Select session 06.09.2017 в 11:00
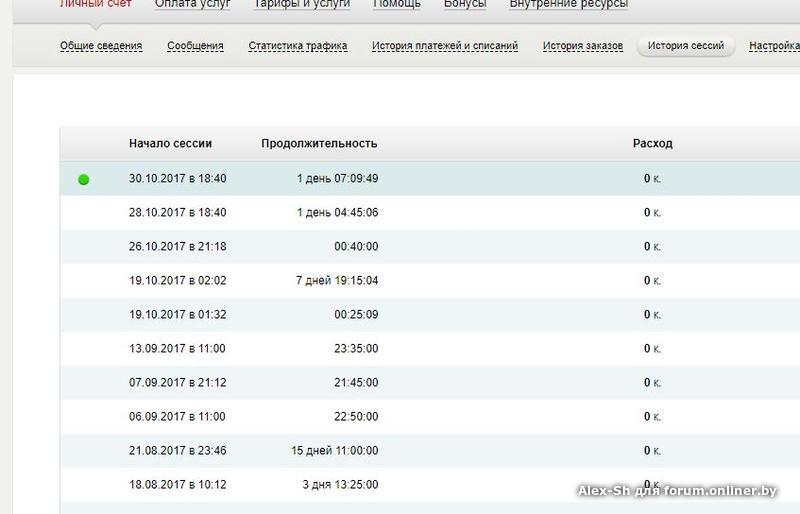Image resolution: width=800 pixels, height=514 pixels. click(177, 417)
